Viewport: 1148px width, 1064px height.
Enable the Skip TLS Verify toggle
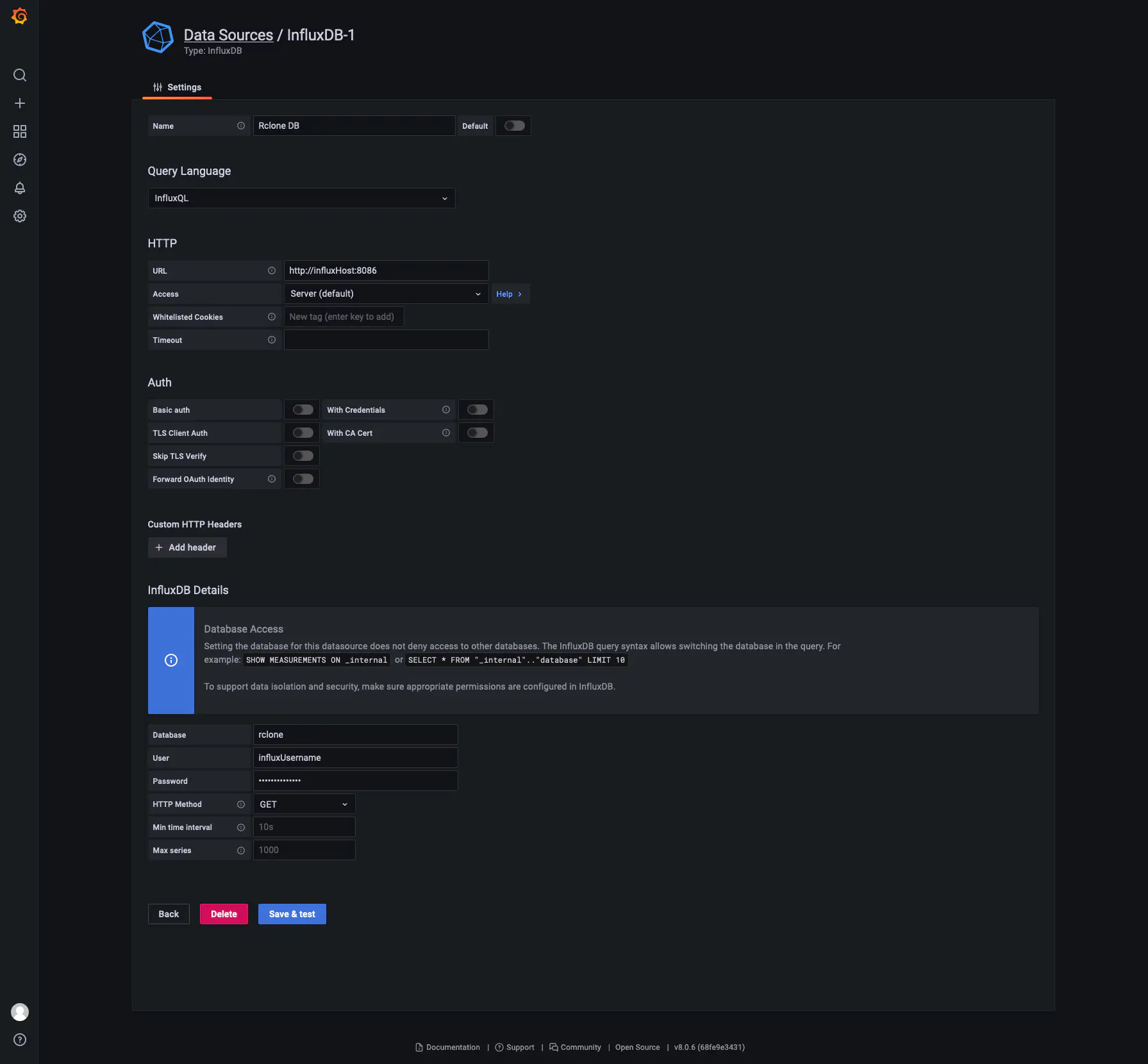303,456
